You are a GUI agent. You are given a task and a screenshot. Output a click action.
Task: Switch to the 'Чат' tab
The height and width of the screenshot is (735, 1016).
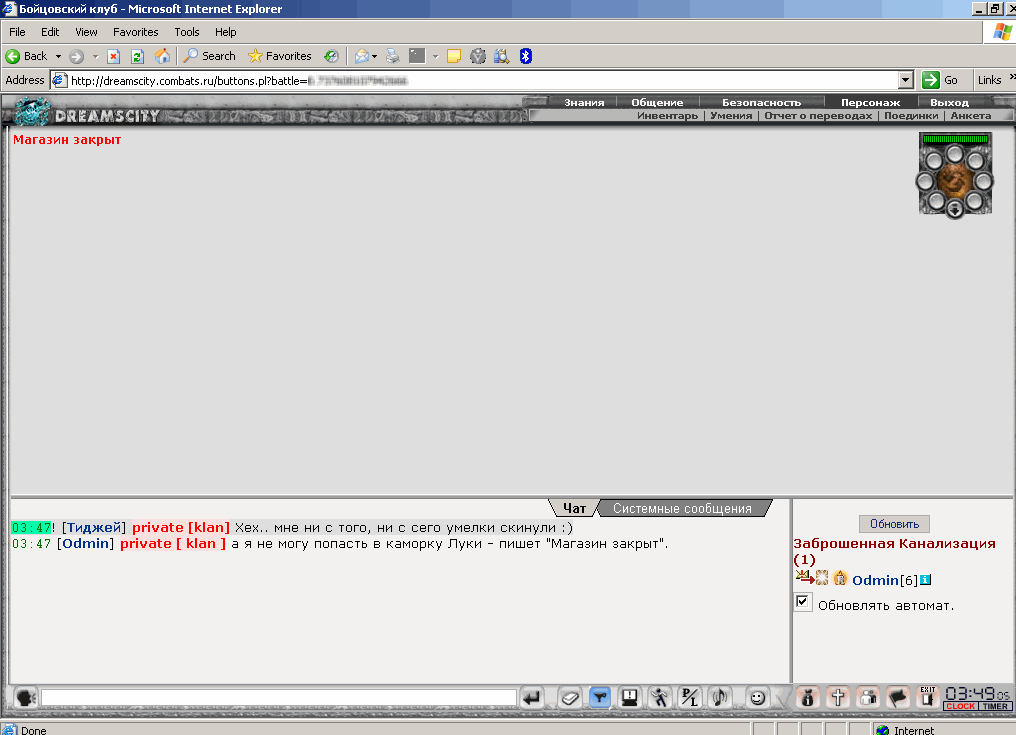574,508
